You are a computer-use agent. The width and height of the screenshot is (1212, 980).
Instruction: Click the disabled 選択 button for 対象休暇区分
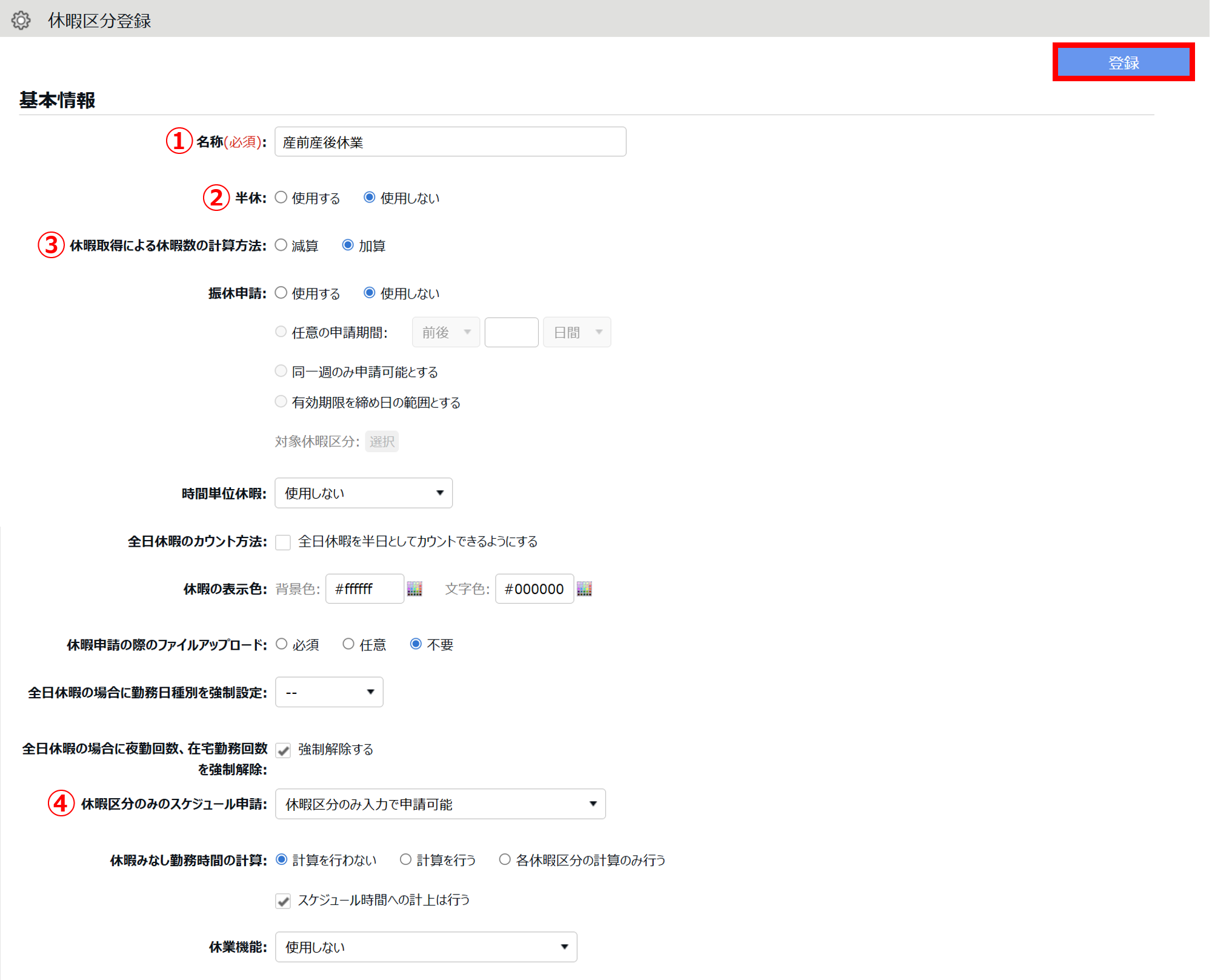click(x=382, y=441)
